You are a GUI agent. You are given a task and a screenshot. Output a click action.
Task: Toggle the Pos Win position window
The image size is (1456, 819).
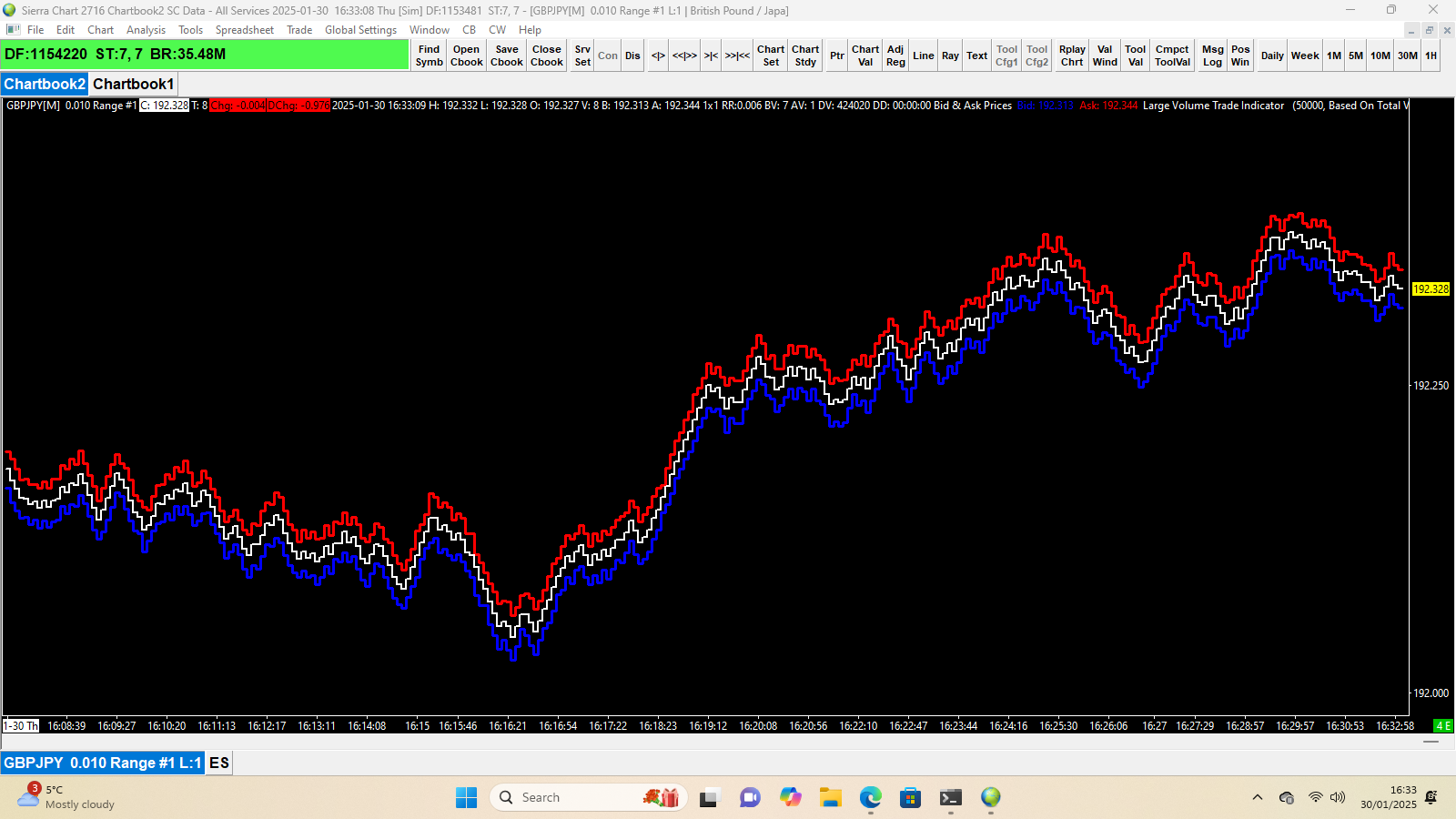[1240, 56]
